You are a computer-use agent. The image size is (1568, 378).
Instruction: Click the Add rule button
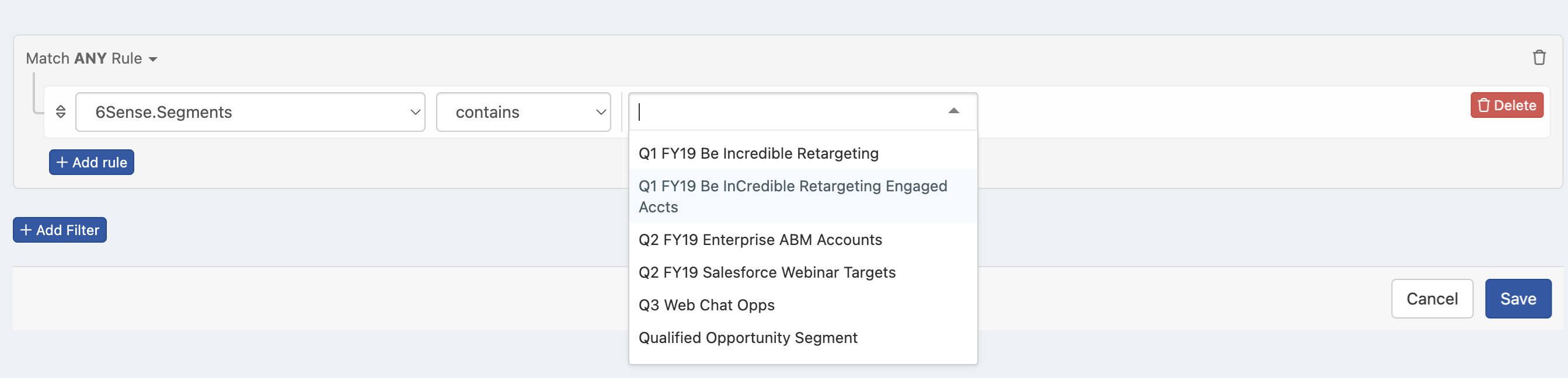[x=92, y=163]
